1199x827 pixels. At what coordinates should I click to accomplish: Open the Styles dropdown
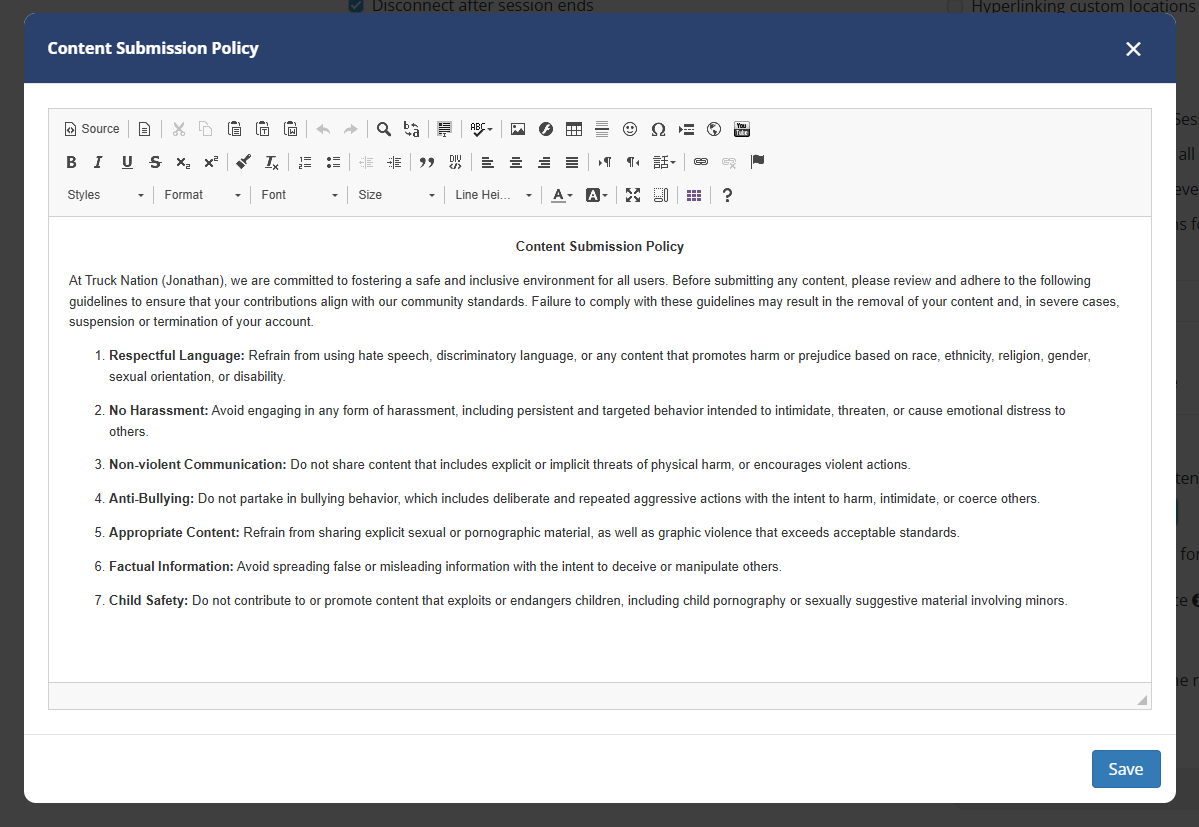[105, 195]
